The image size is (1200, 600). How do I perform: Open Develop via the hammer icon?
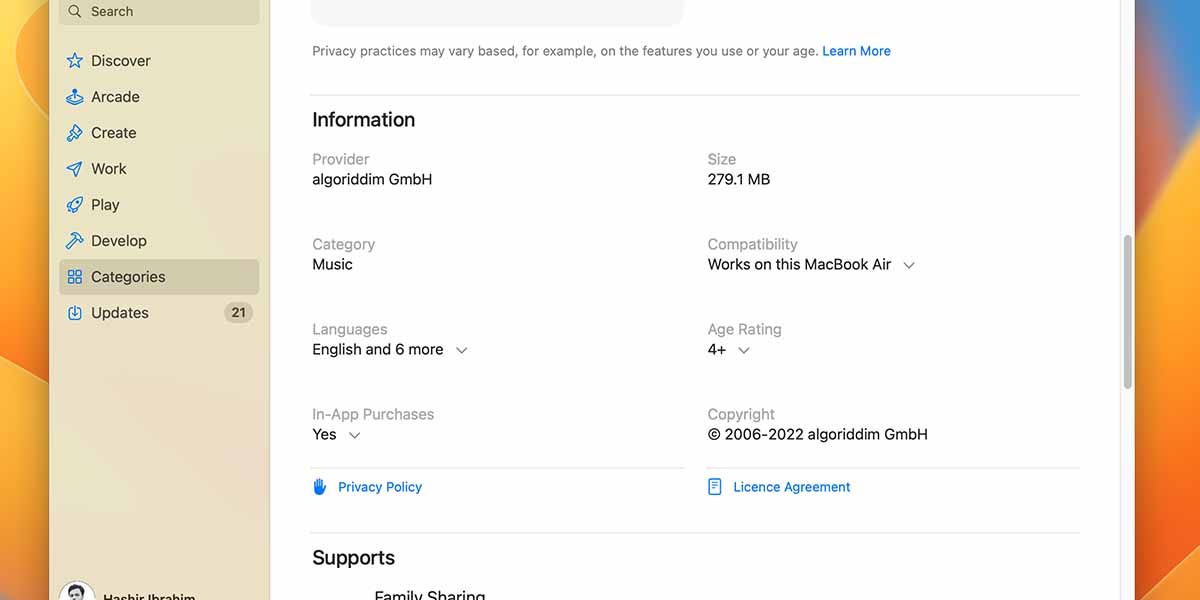[75, 241]
